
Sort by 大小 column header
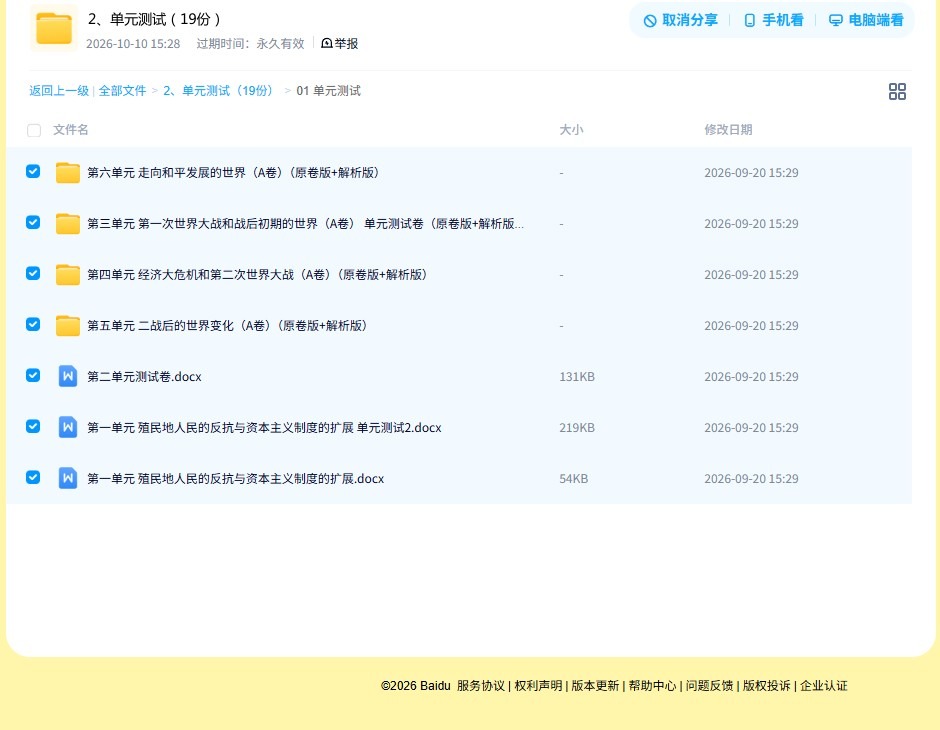point(571,129)
